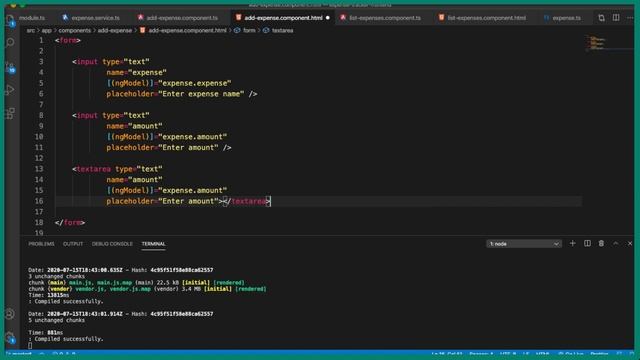Click the closing </textarea> tag on line 16
This screenshot has height=360, width=640.
[247, 201]
